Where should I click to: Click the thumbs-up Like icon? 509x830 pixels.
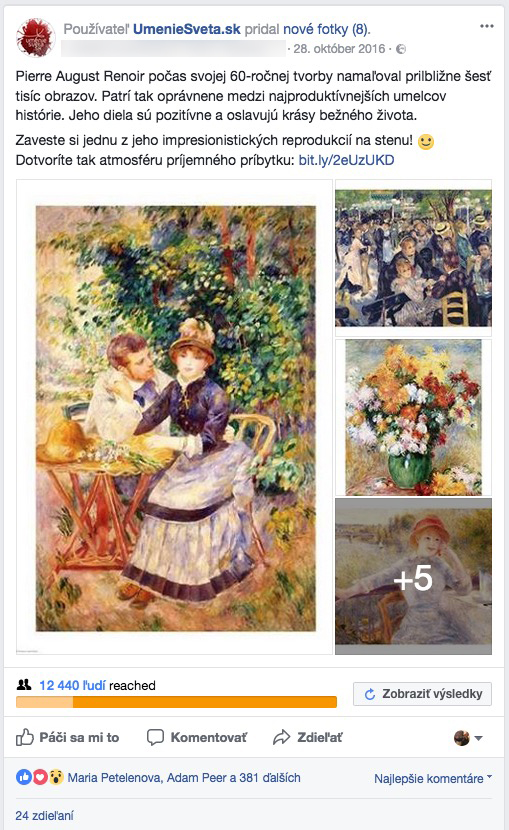click(x=24, y=737)
